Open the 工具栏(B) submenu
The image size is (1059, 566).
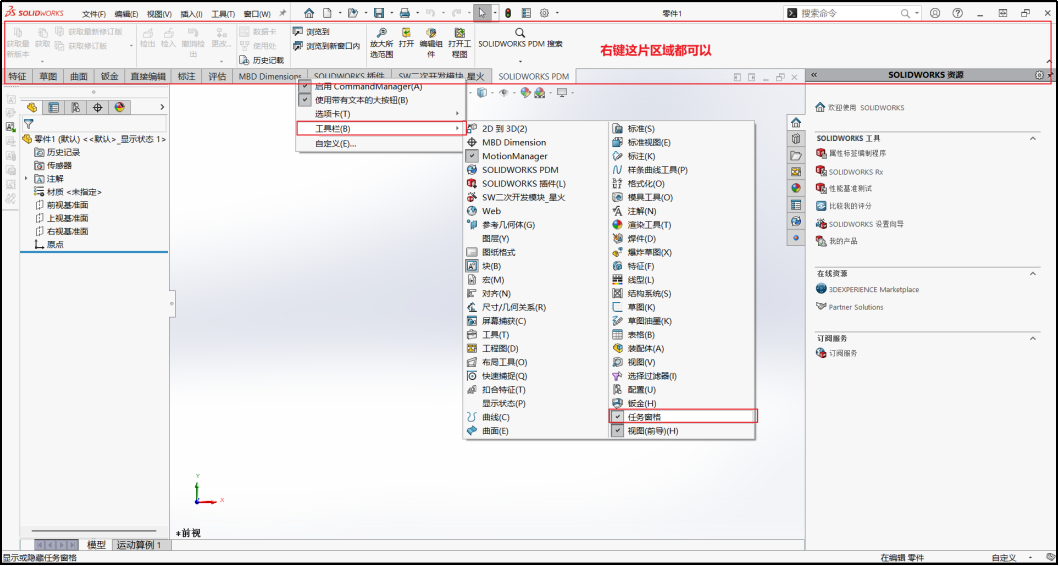coord(382,128)
